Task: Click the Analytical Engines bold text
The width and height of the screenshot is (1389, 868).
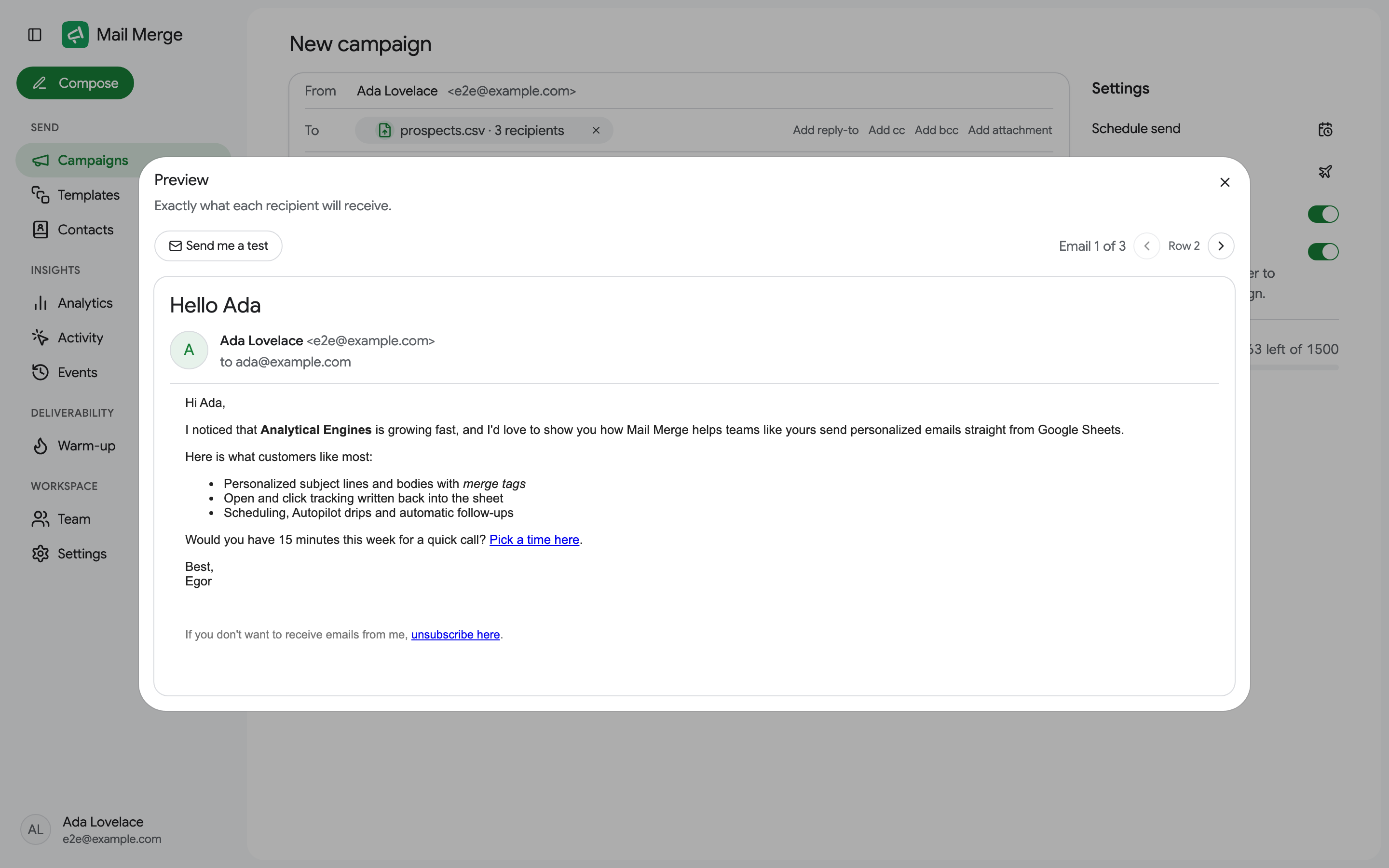Action: pos(316,430)
